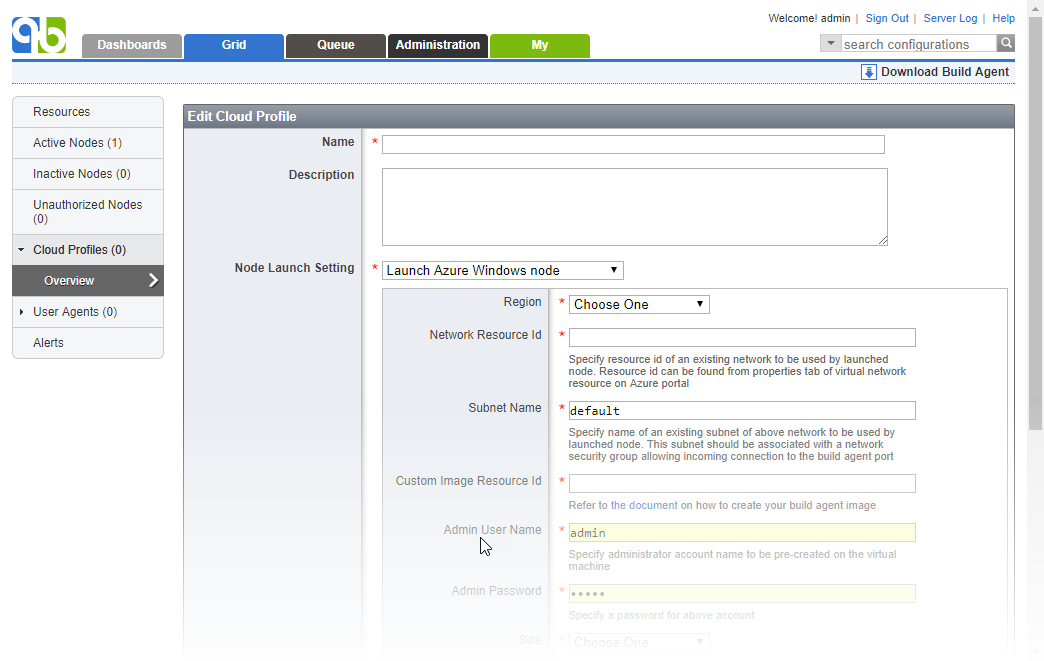Click the Overview chevron arrow
Image resolution: width=1044 pixels, height=661 pixels.
point(153,280)
